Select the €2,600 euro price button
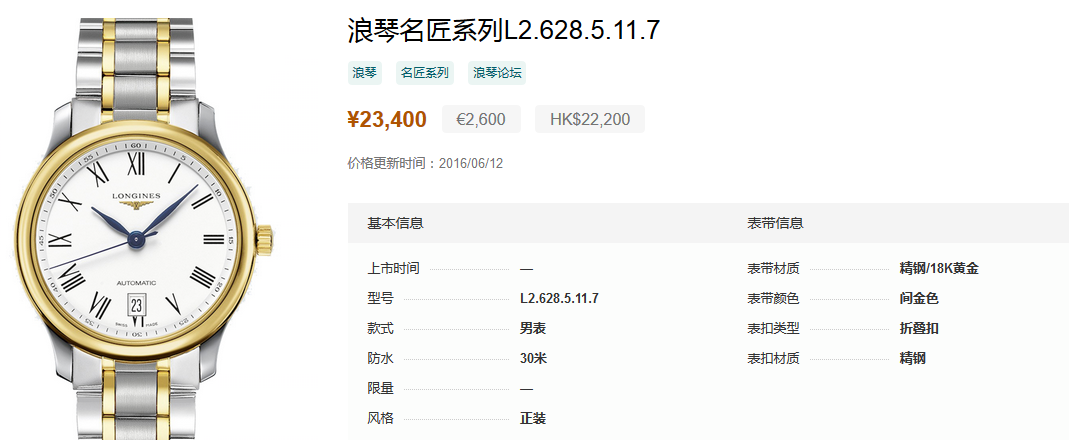The image size is (1069, 440). pos(481,119)
